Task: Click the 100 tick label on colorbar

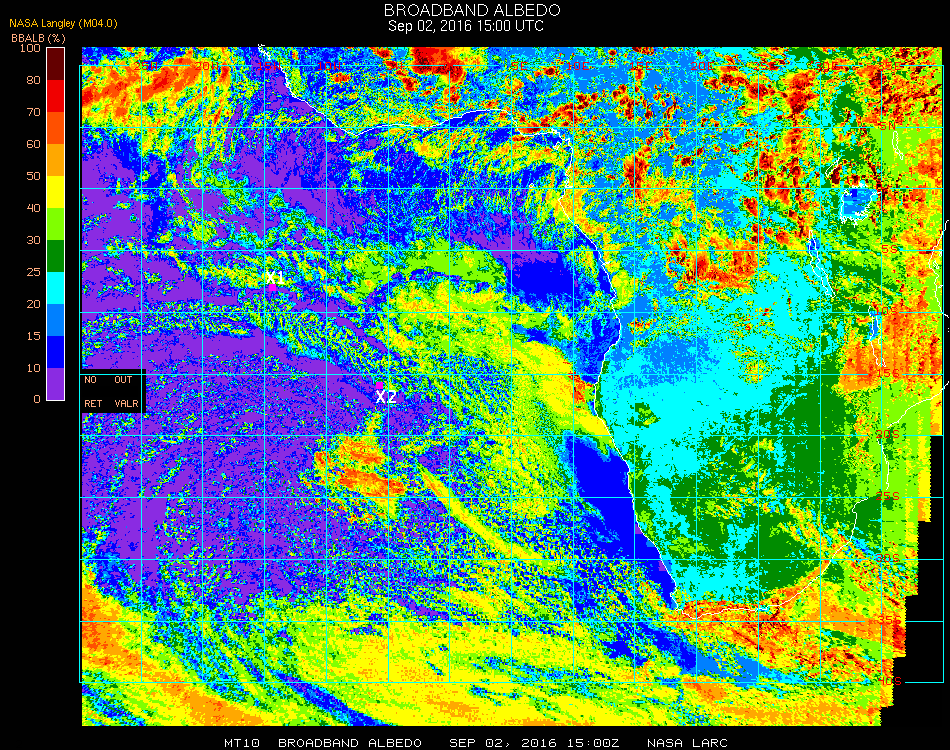Action: coord(30,48)
